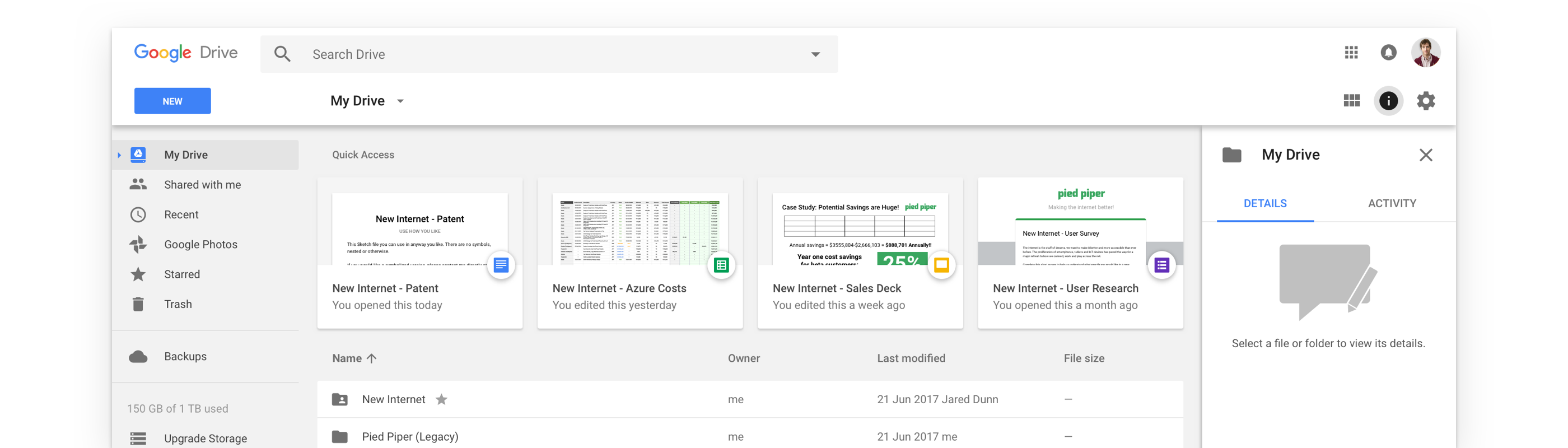
Task: Click the folder icon for Pied Piper (Legacy)
Action: tap(340, 436)
